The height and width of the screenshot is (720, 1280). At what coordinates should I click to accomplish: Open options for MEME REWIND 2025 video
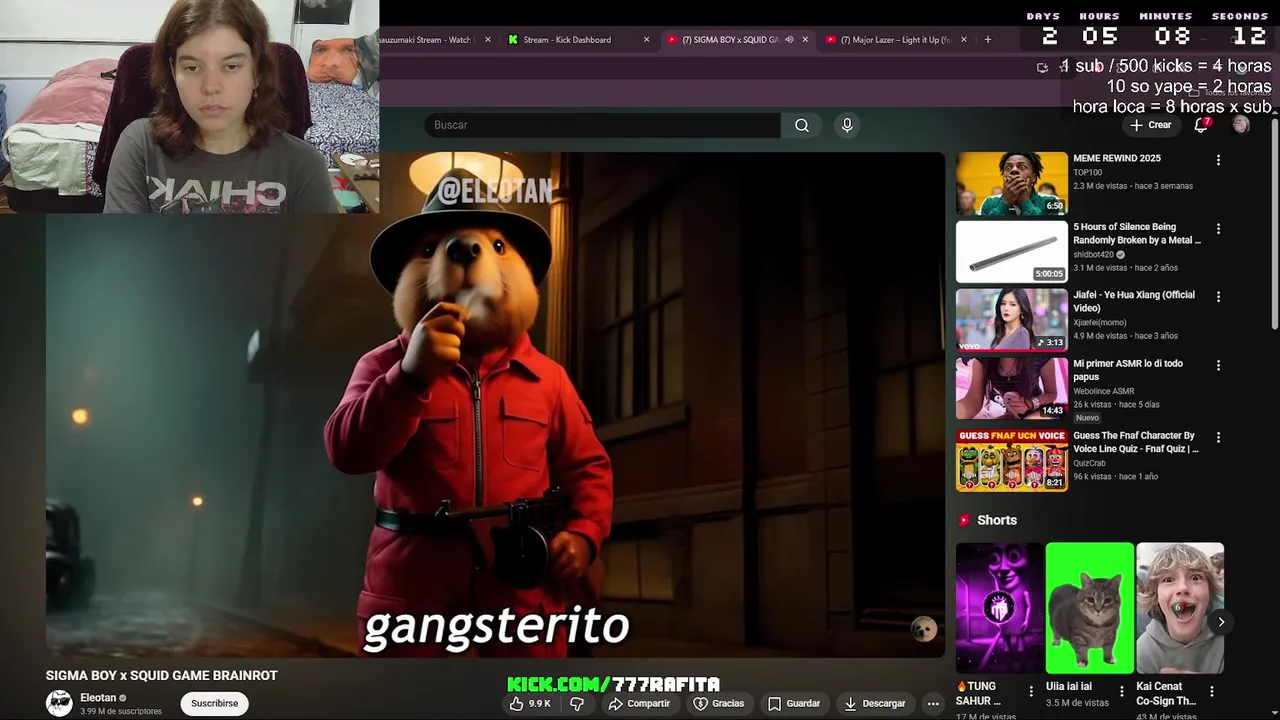tap(1218, 160)
